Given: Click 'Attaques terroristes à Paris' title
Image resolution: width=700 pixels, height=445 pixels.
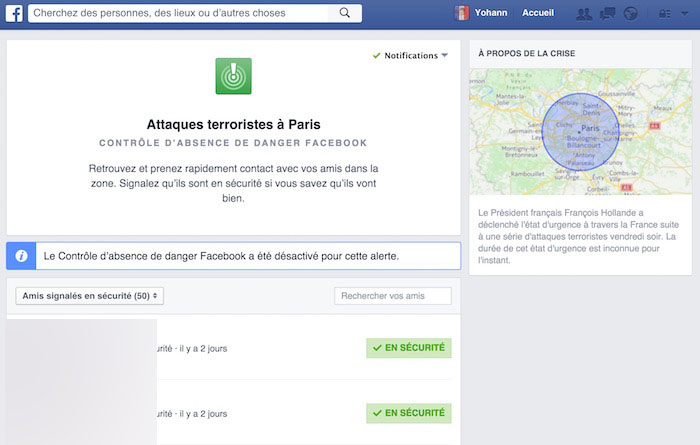Looking at the screenshot, I should pyautogui.click(x=233, y=125).
